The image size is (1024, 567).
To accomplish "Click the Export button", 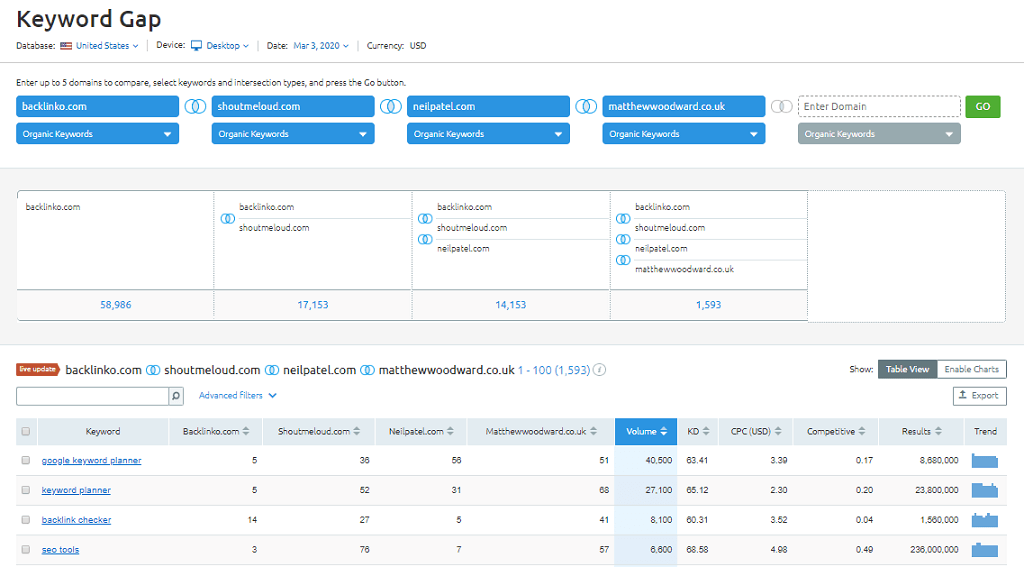I will tap(980, 396).
